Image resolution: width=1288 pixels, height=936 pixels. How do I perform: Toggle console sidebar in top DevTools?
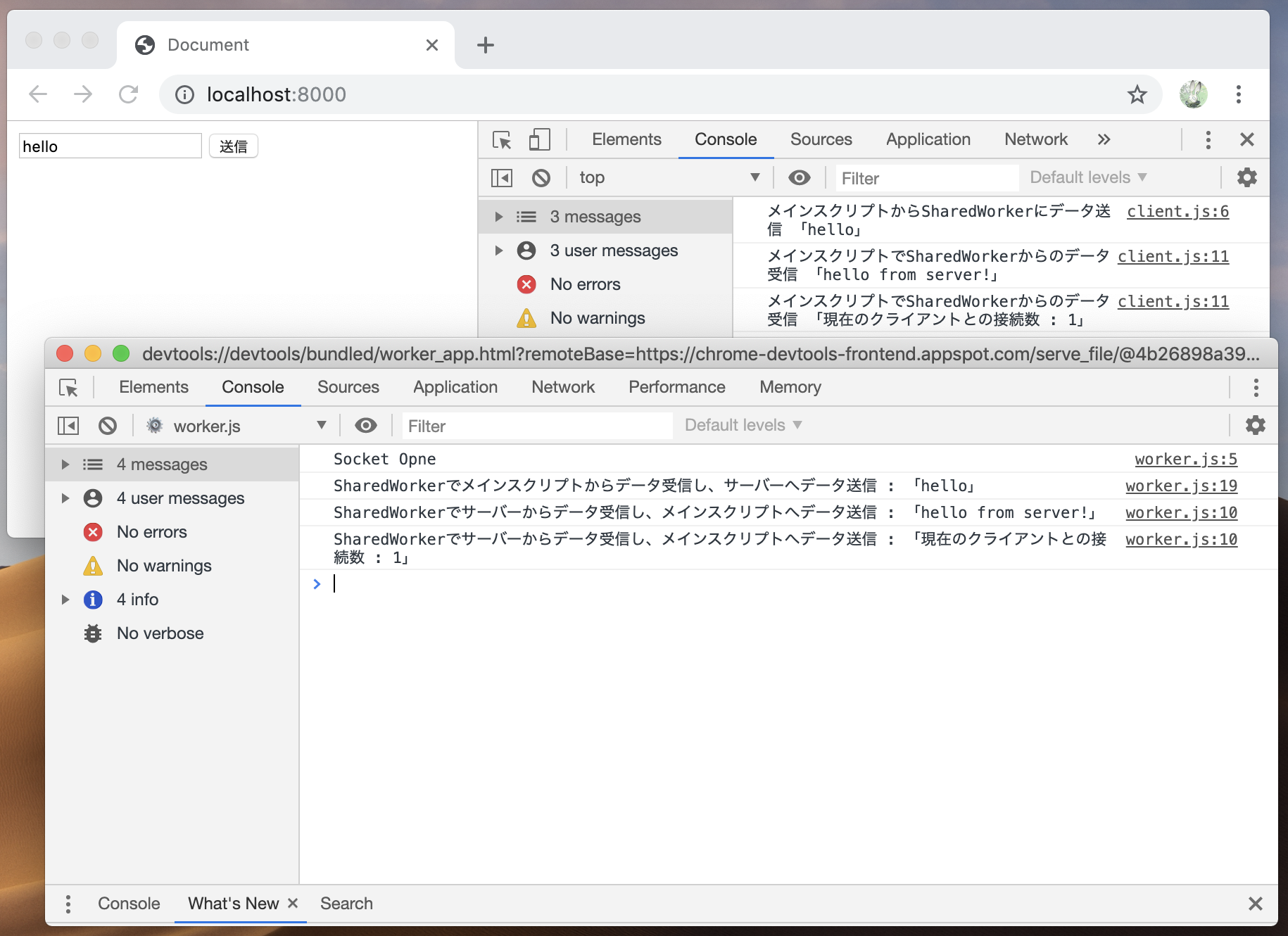(502, 177)
